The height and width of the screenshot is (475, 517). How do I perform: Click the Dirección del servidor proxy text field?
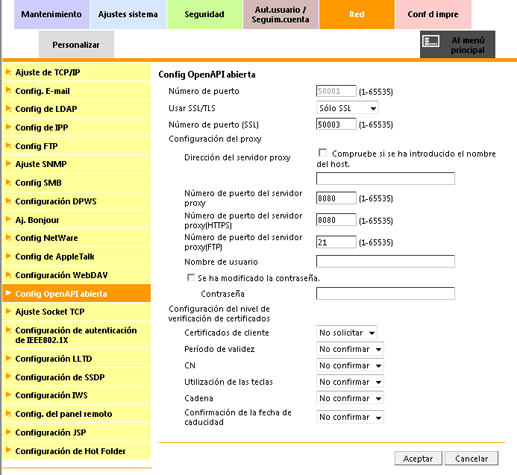tap(385, 178)
